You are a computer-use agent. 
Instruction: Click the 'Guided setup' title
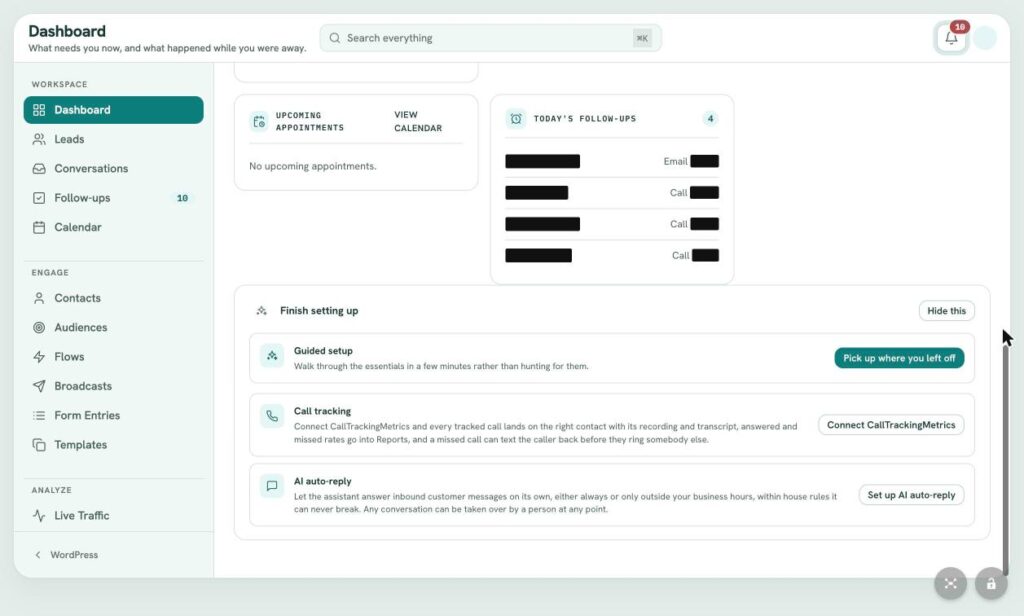point(323,351)
